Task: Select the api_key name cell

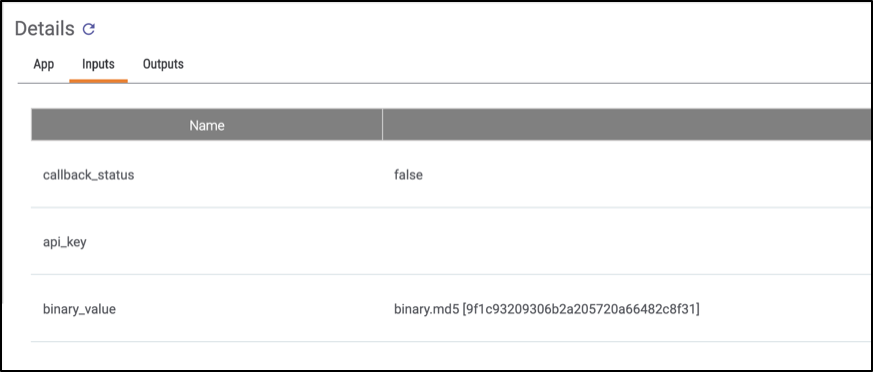Action: (x=65, y=242)
